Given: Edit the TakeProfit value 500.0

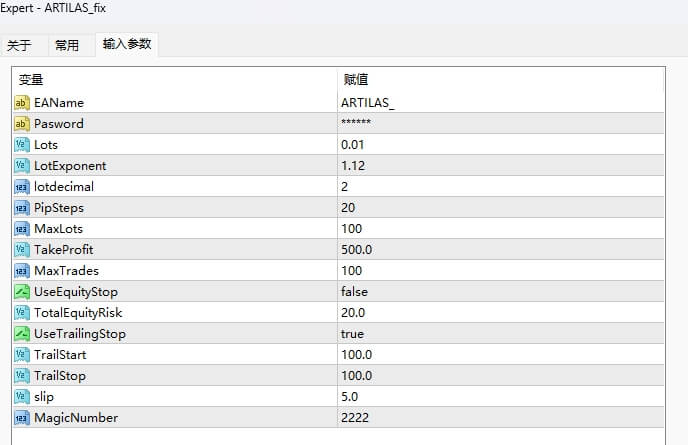Looking at the screenshot, I should [x=357, y=249].
